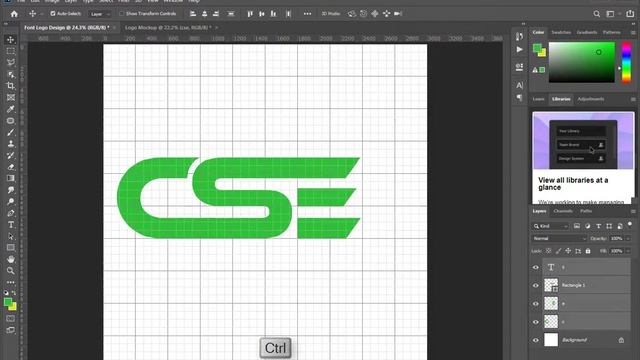The width and height of the screenshot is (640, 360).
Task: Click the Align left edges button
Action: tap(193, 14)
